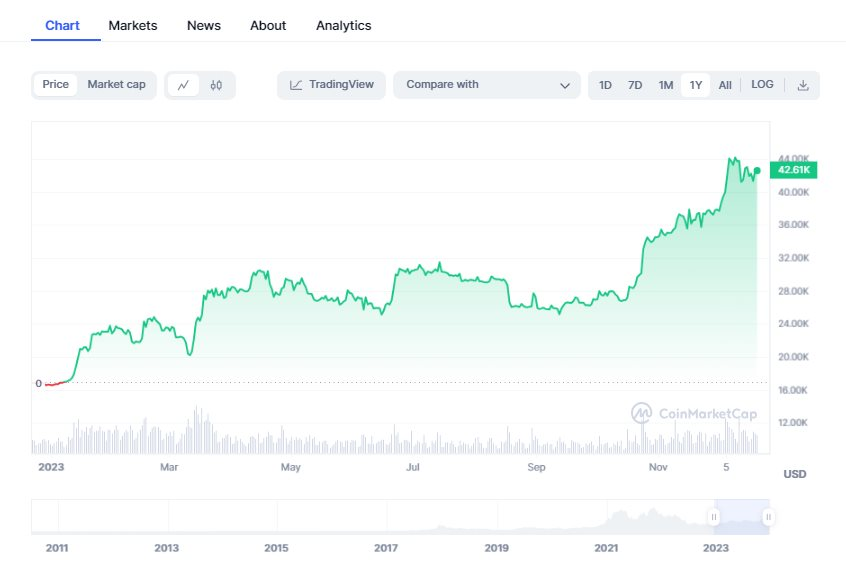Select the Price toggle
This screenshot has width=846, height=580.
click(x=56, y=85)
